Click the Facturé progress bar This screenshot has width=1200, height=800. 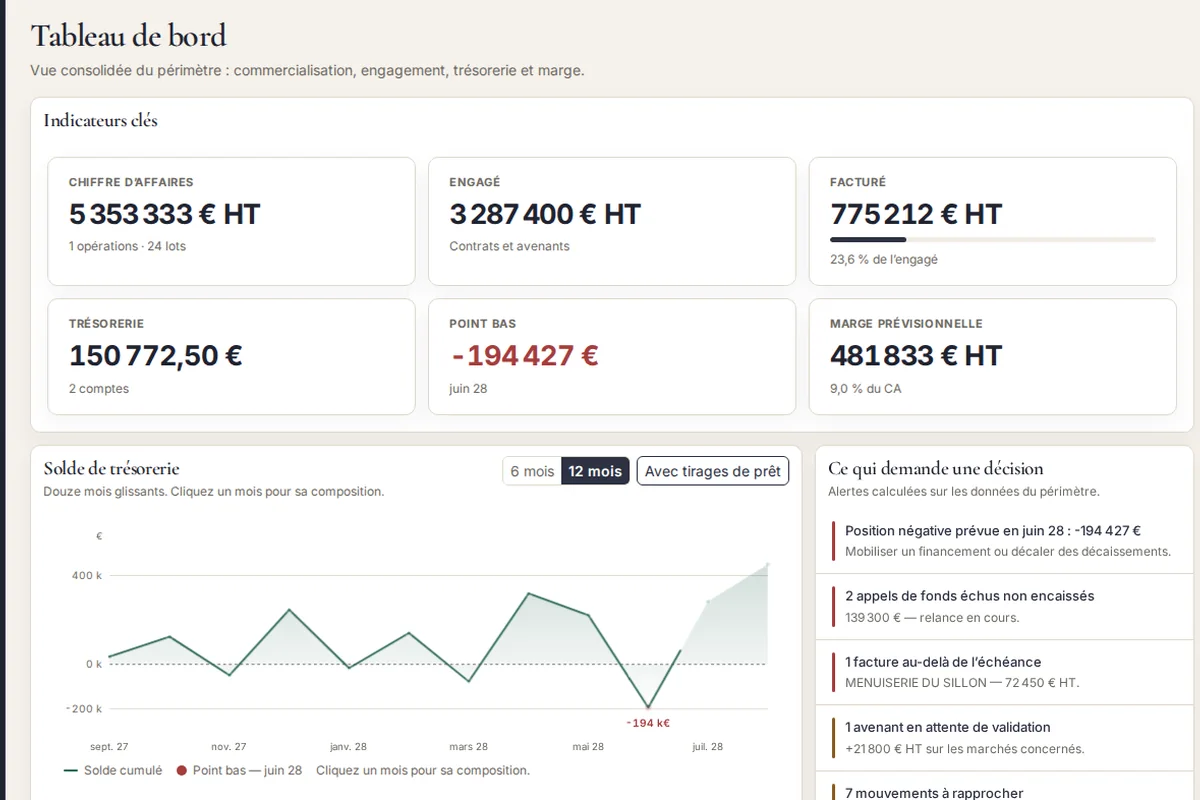993,240
